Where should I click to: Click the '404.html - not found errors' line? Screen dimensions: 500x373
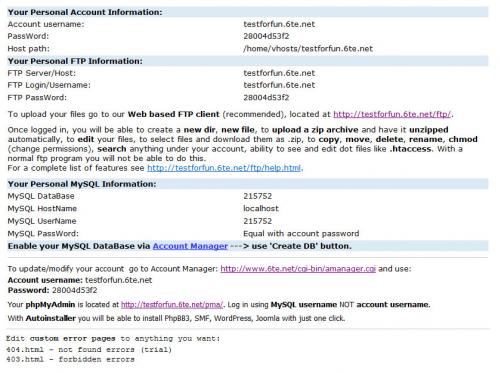89,350
